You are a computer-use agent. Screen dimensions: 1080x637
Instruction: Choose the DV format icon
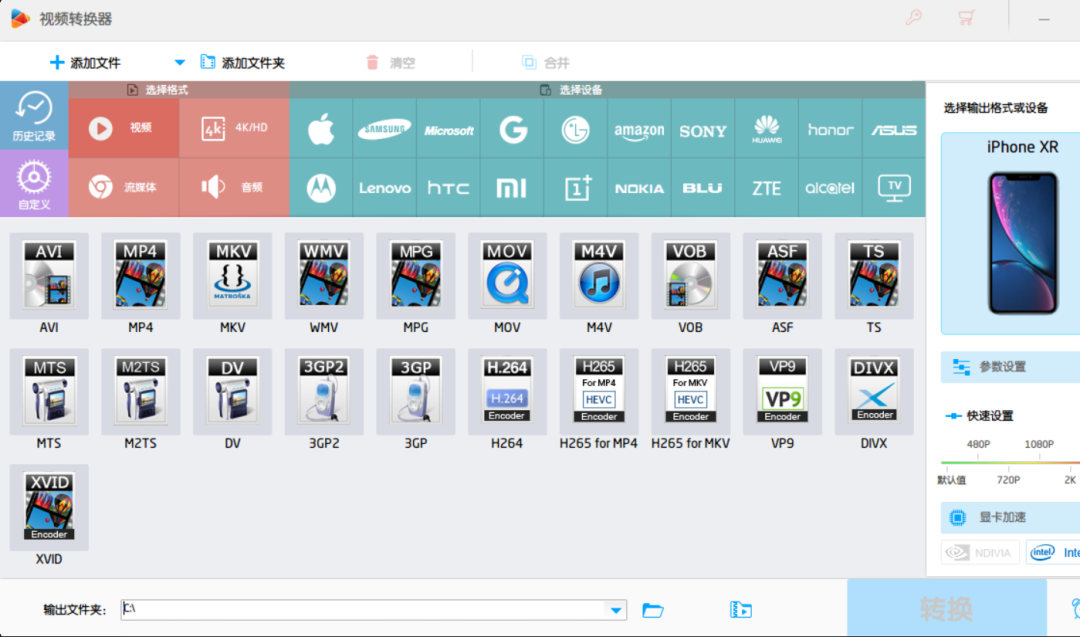point(232,391)
